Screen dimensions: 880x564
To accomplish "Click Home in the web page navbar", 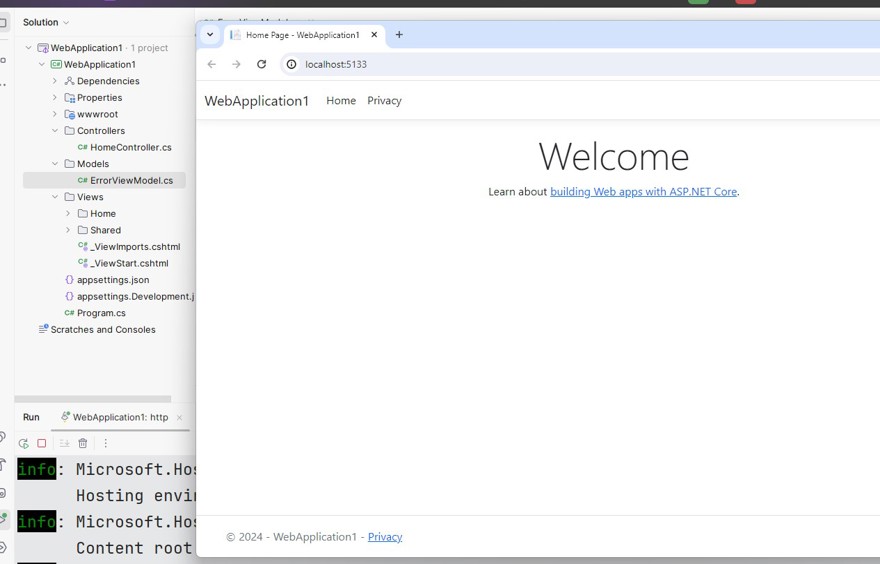I will 341,100.
